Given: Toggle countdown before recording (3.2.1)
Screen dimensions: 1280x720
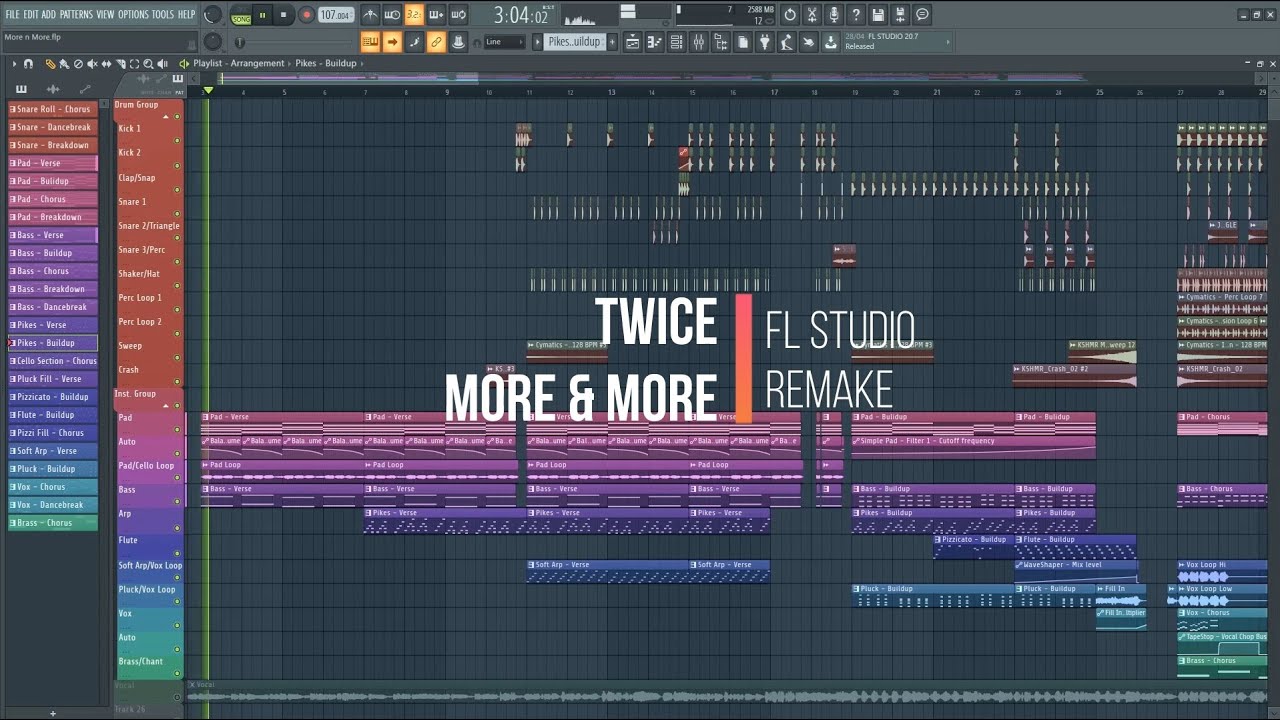Looking at the screenshot, I should pyautogui.click(x=414, y=15).
